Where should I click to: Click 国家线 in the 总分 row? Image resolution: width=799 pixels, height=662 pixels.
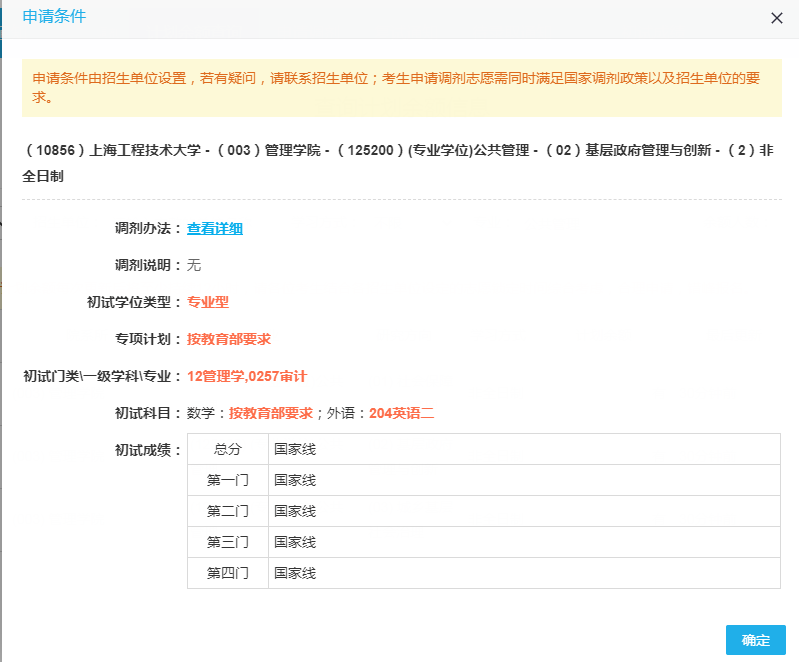pos(295,449)
